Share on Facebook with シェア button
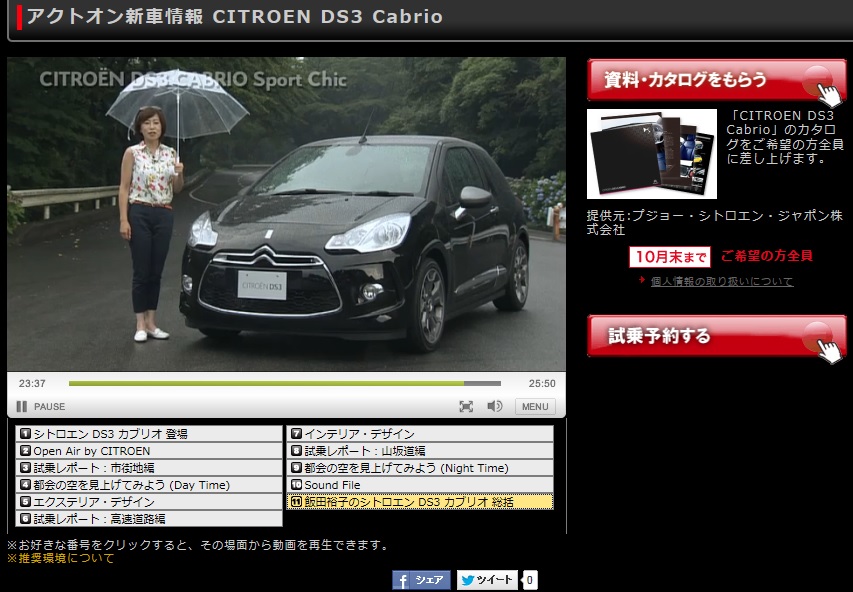This screenshot has width=853, height=592. (x=421, y=580)
